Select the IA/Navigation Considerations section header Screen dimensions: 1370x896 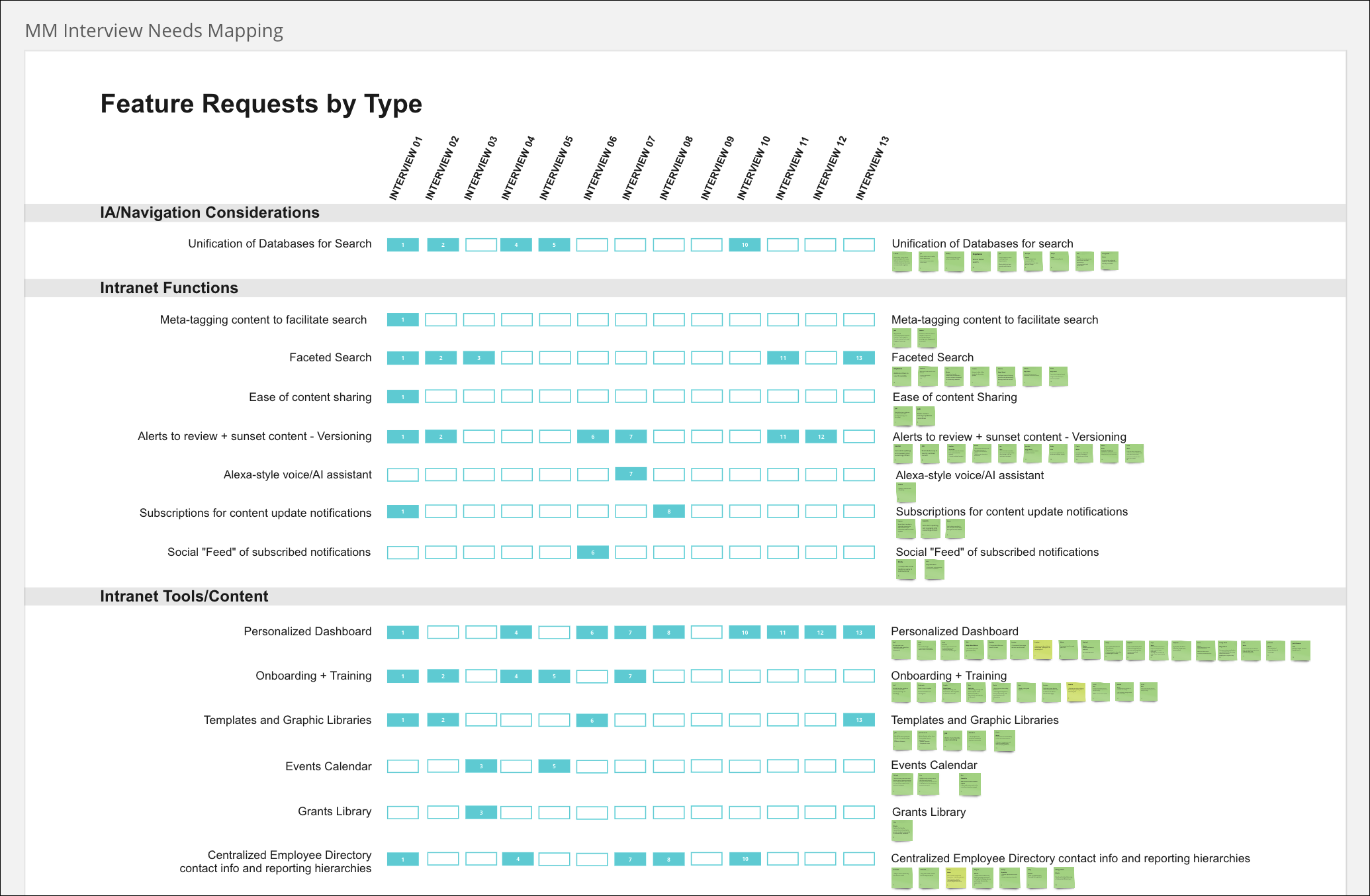(x=209, y=212)
